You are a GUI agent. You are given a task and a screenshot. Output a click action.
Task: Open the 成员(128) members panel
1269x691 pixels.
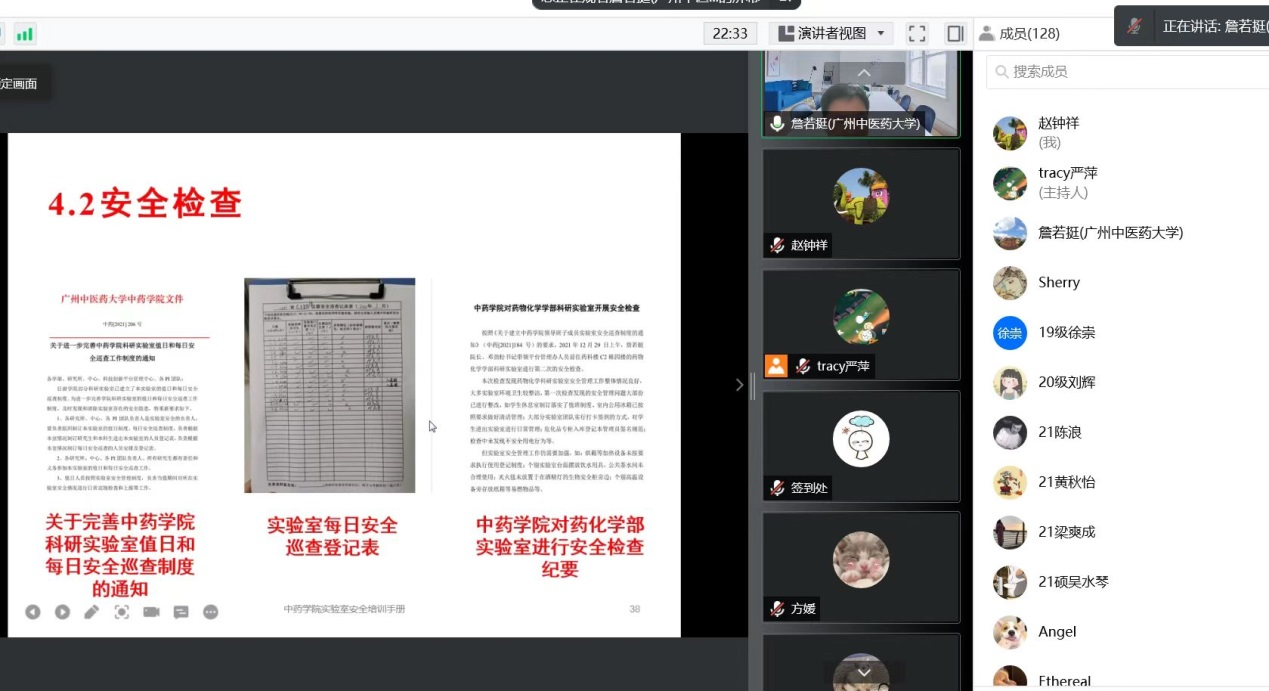coord(1019,33)
